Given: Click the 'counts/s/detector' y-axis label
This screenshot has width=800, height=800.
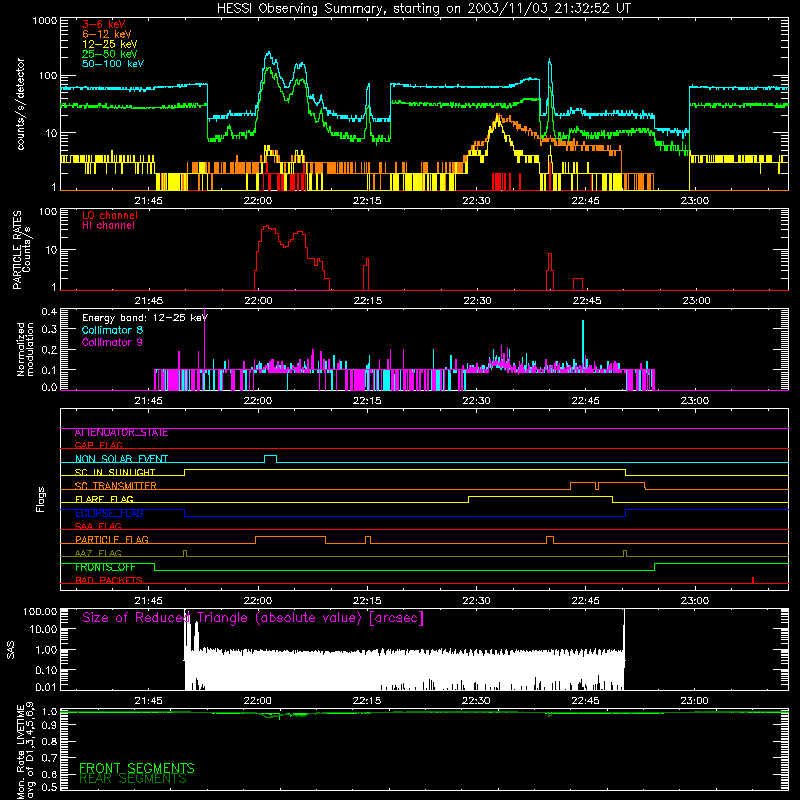Looking at the screenshot, I should tap(21, 104).
